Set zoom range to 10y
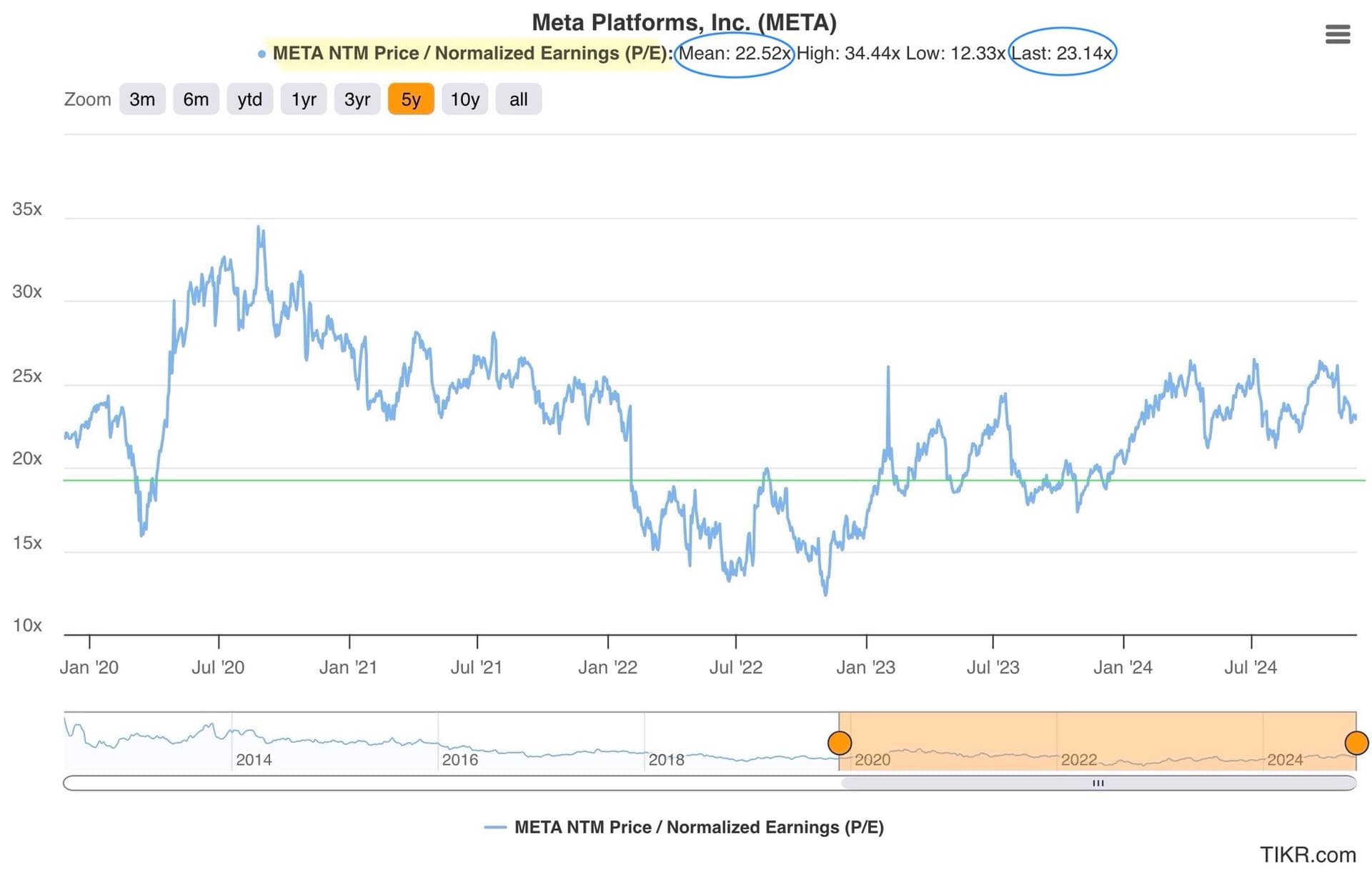 pyautogui.click(x=464, y=99)
